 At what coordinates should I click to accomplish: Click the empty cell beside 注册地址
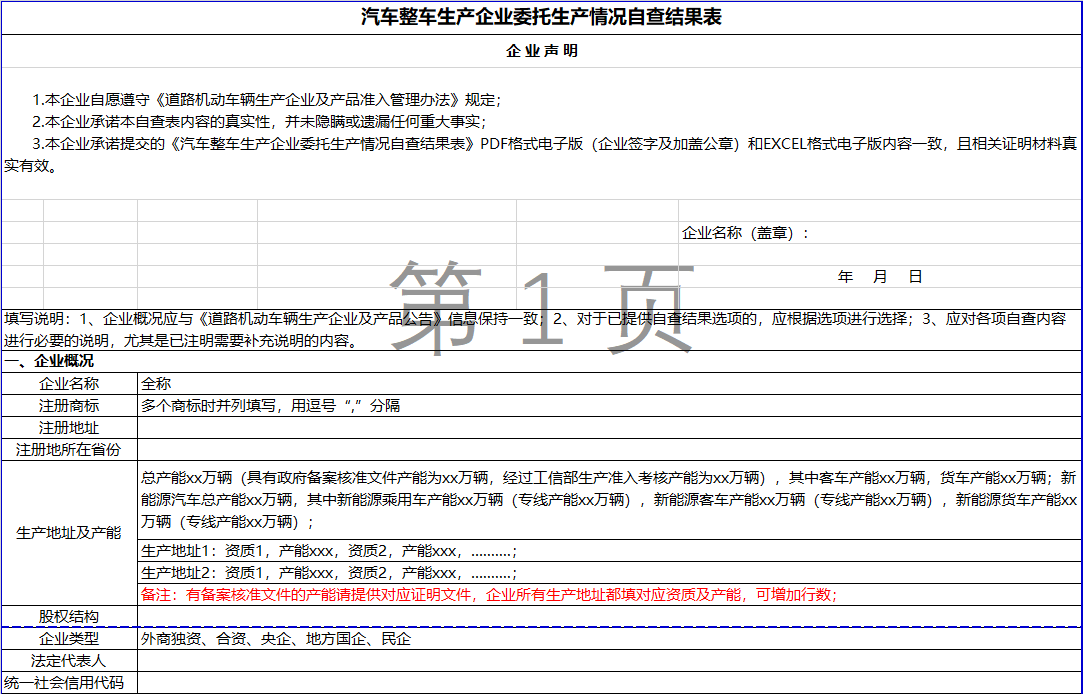[608, 428]
